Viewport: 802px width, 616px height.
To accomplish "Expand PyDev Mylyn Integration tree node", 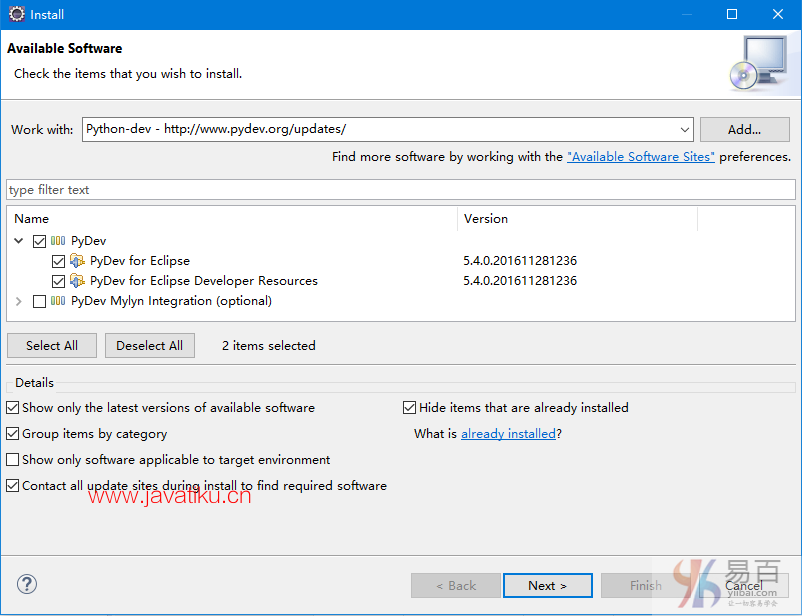I will click(19, 301).
